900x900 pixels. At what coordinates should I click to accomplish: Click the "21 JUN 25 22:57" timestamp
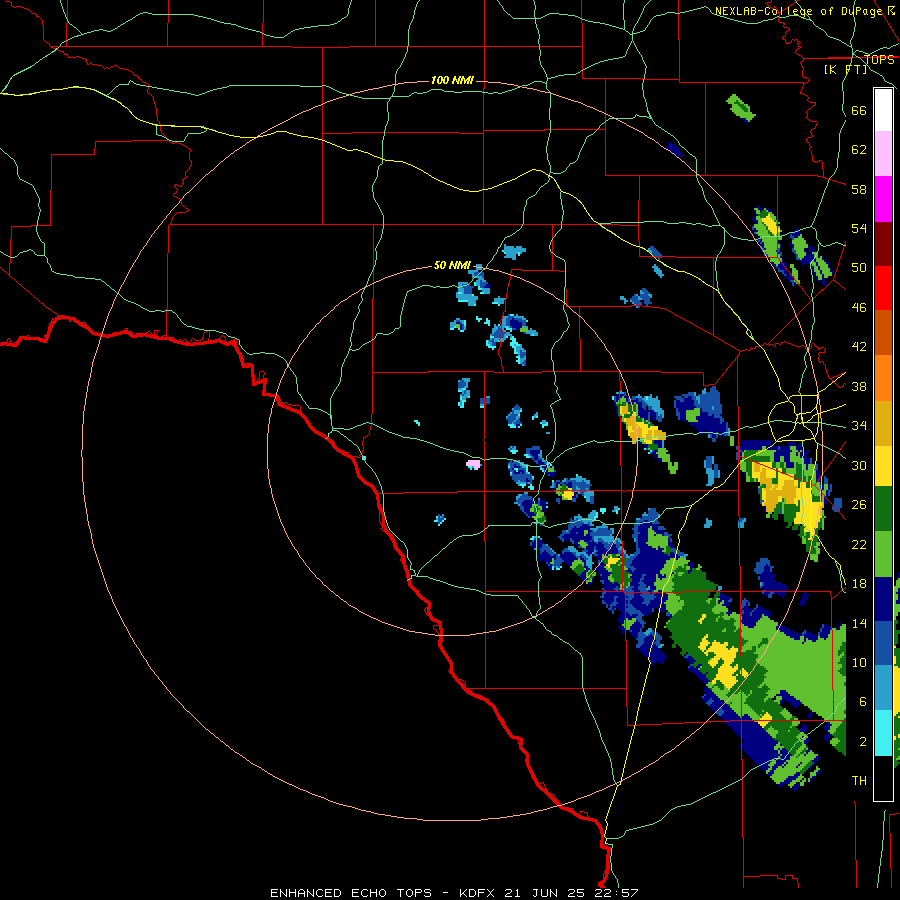tap(571, 893)
